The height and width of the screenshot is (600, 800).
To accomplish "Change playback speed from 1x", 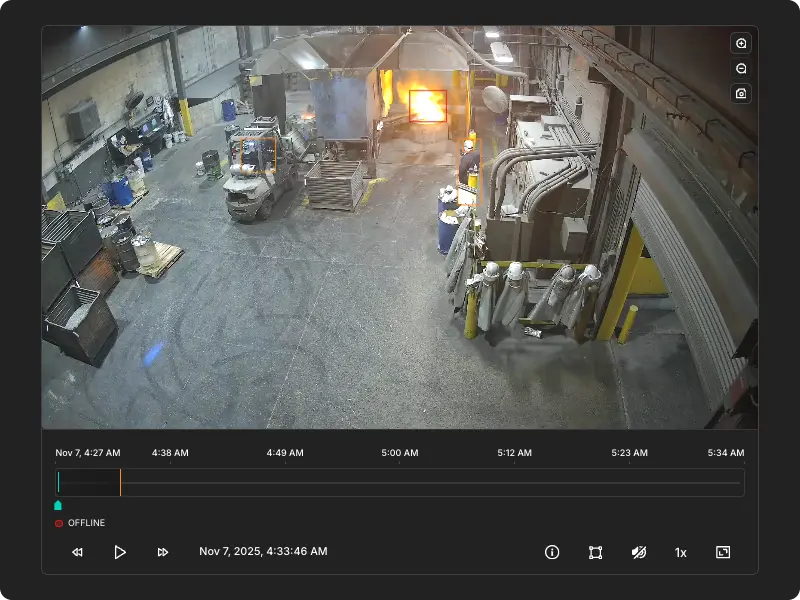I will pyautogui.click(x=681, y=552).
